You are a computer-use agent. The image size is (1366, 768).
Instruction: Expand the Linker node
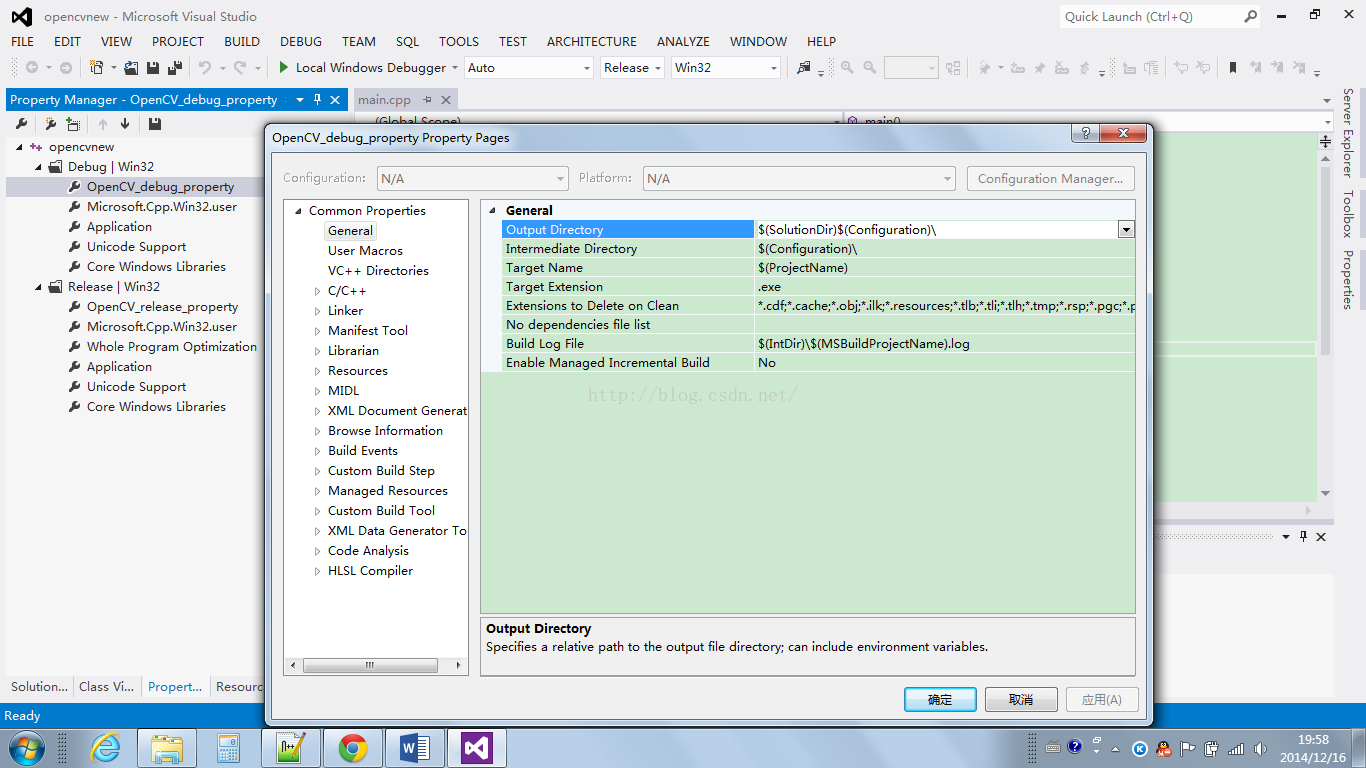(317, 311)
